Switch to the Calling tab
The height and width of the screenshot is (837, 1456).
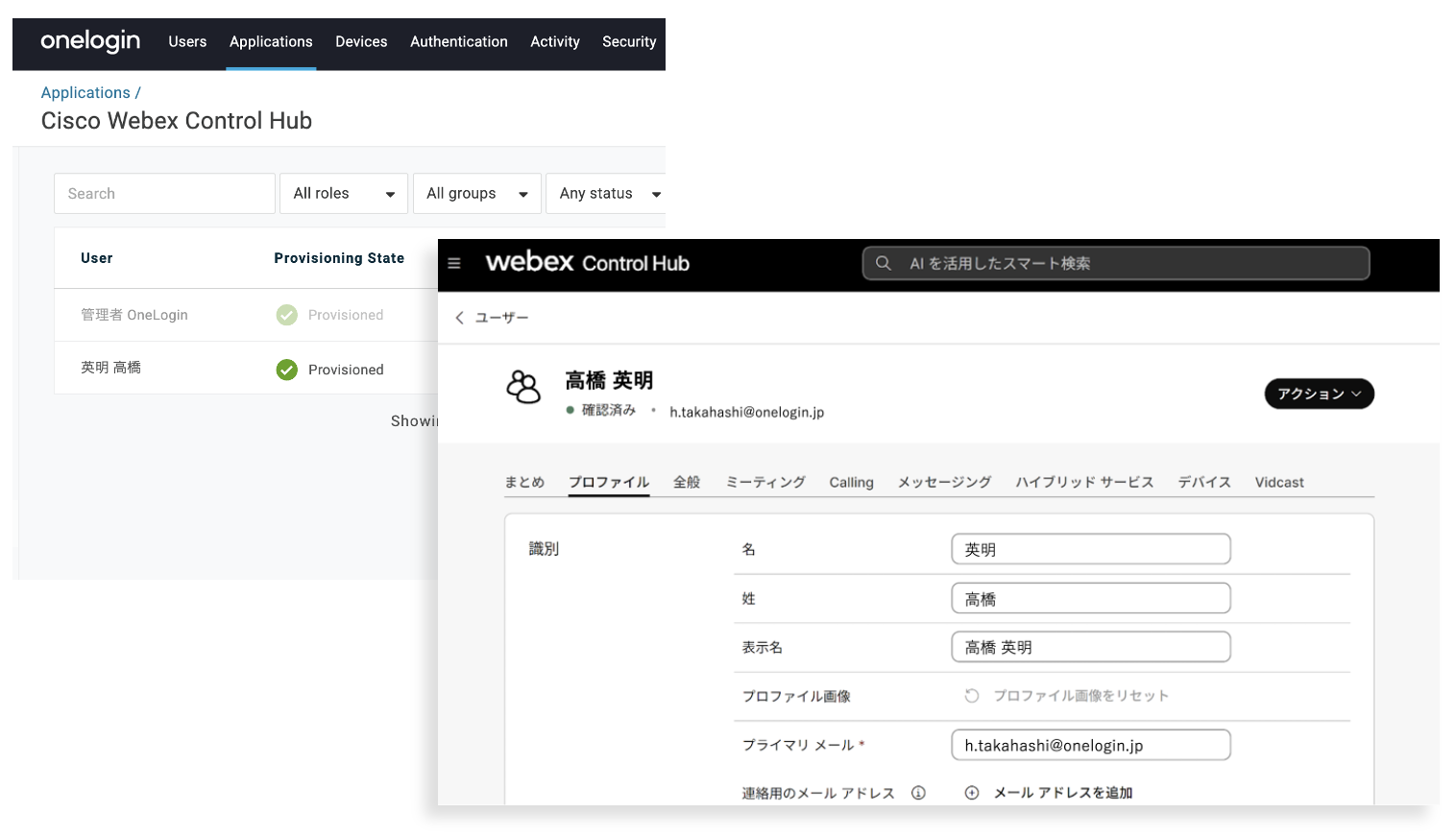(x=851, y=482)
